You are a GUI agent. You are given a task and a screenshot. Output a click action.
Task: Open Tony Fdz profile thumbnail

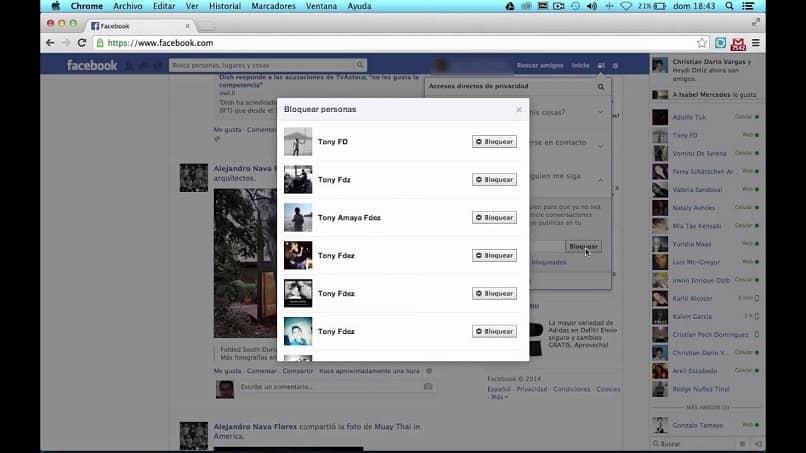[298, 179]
